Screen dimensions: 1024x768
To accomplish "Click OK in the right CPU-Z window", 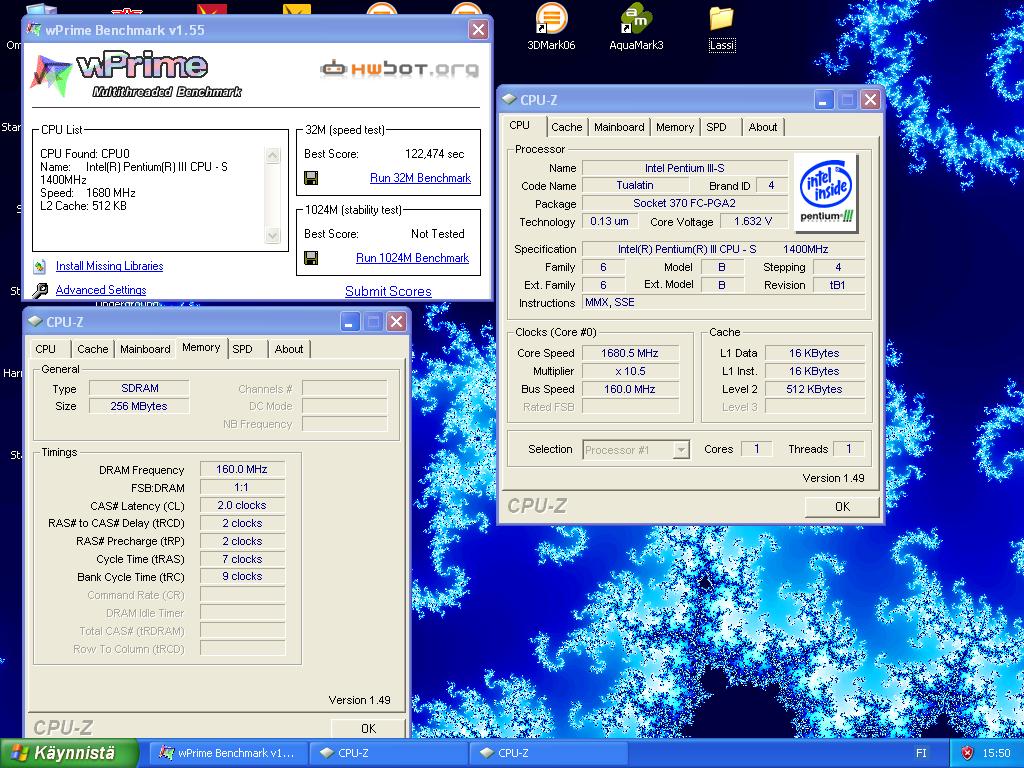I will [842, 506].
